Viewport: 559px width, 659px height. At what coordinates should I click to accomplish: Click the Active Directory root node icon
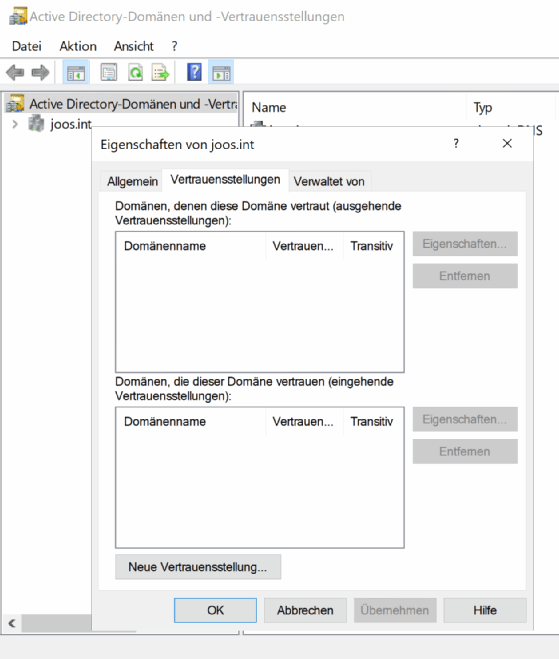[x=15, y=103]
